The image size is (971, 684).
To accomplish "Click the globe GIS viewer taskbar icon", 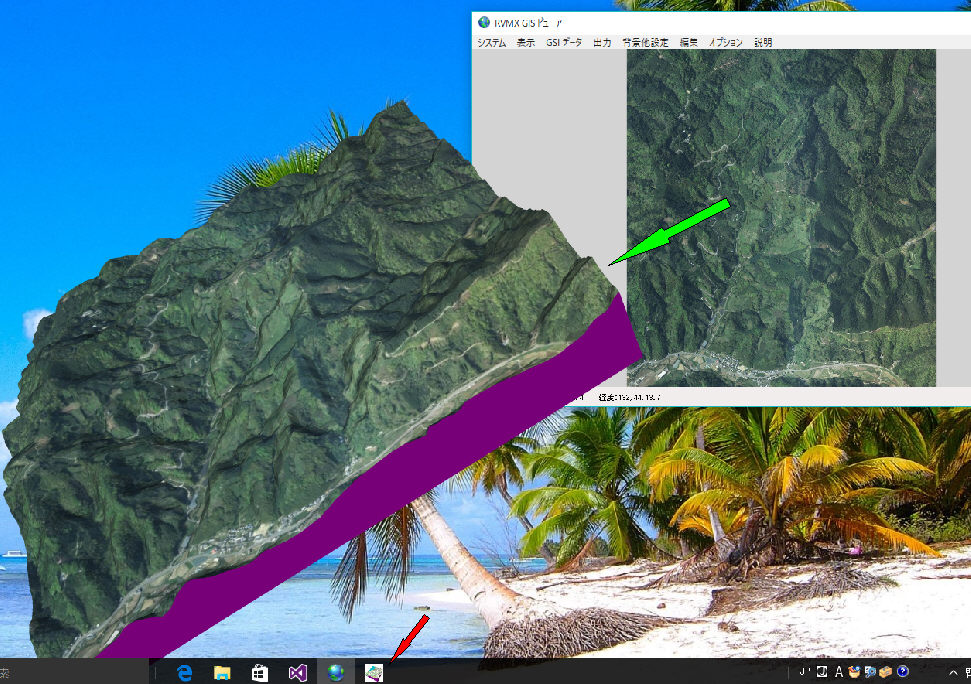I will pos(335,672).
